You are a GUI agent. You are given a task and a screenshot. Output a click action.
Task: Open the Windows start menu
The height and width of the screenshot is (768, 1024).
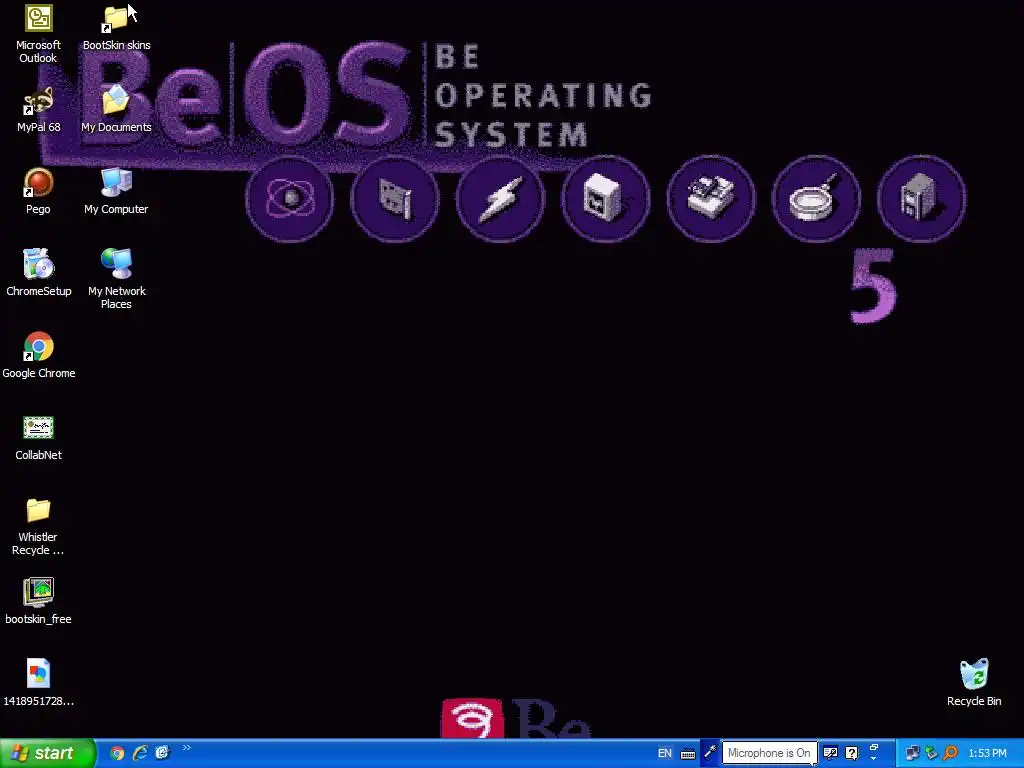click(x=48, y=753)
